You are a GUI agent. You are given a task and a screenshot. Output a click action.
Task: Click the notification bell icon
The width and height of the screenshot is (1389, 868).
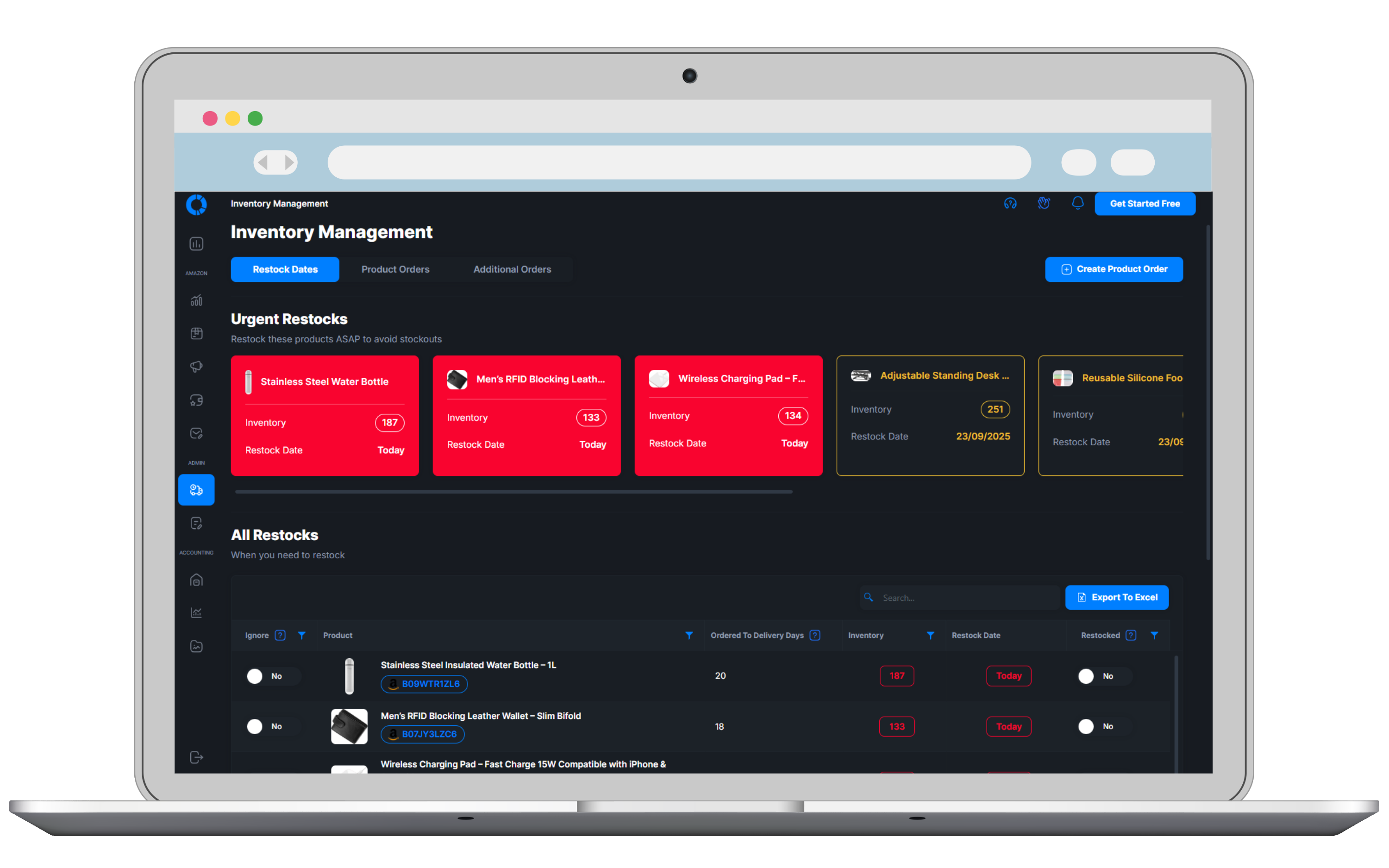pos(1077,203)
